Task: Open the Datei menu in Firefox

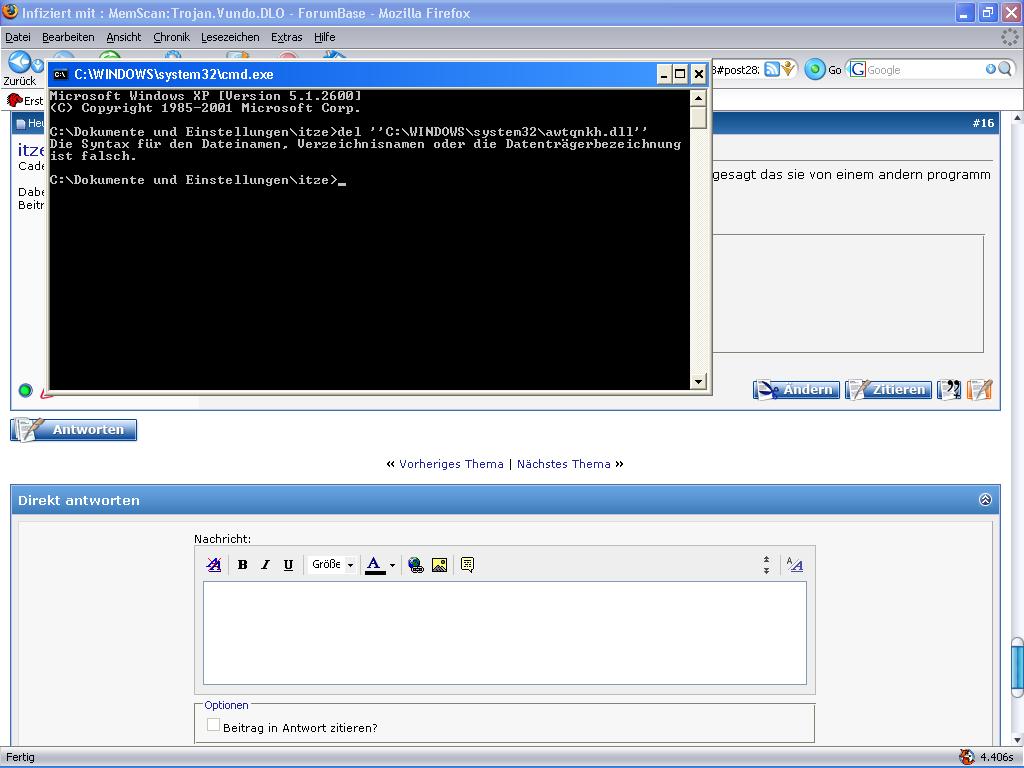Action: coord(18,37)
